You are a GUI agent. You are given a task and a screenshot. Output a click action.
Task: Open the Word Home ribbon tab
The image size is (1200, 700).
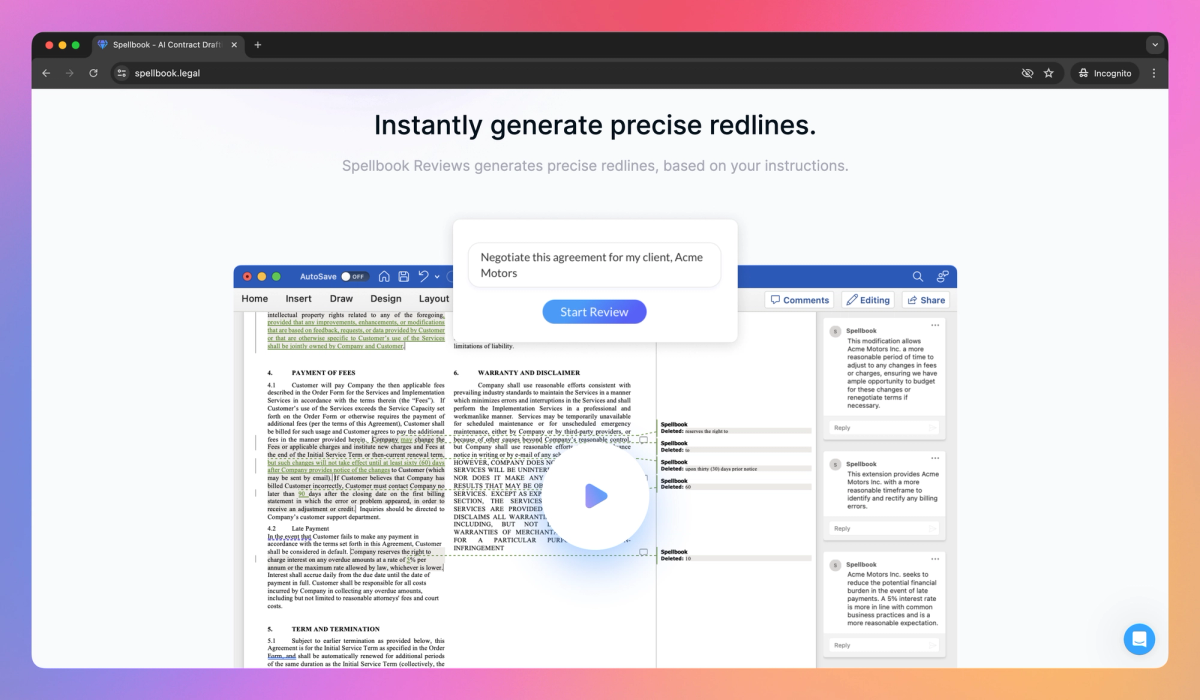pyautogui.click(x=255, y=299)
